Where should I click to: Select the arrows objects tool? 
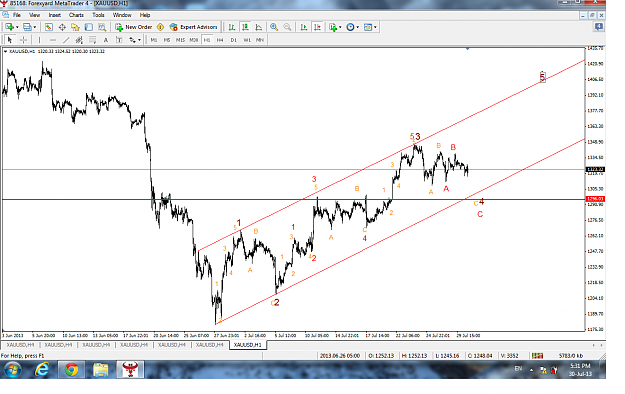(132, 40)
